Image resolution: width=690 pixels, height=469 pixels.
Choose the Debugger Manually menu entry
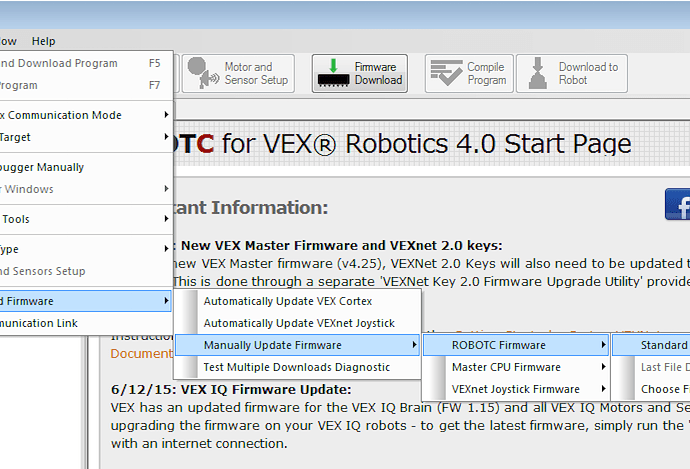pos(85,167)
